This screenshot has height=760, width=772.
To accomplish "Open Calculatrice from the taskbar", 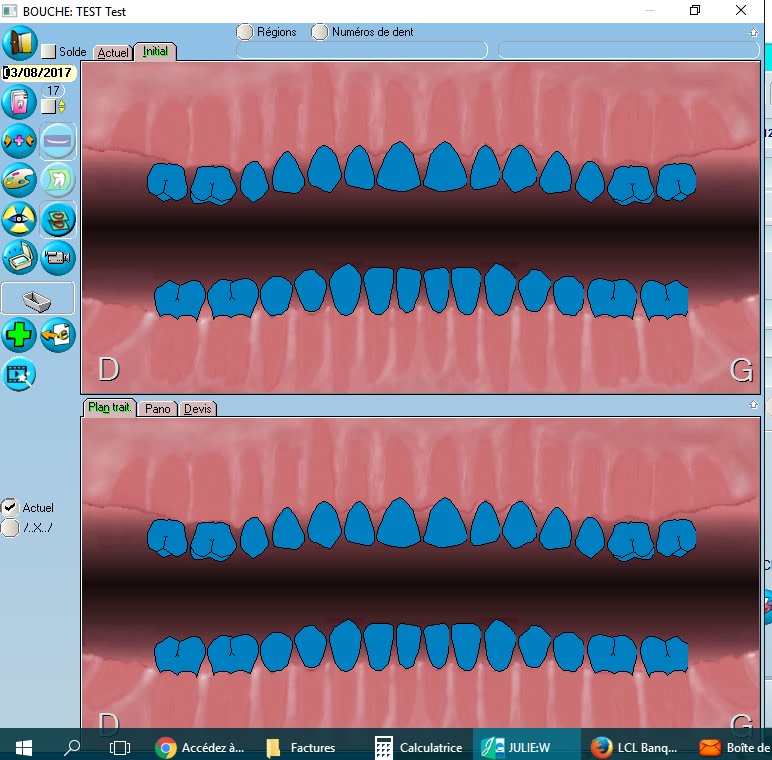I will point(418,747).
